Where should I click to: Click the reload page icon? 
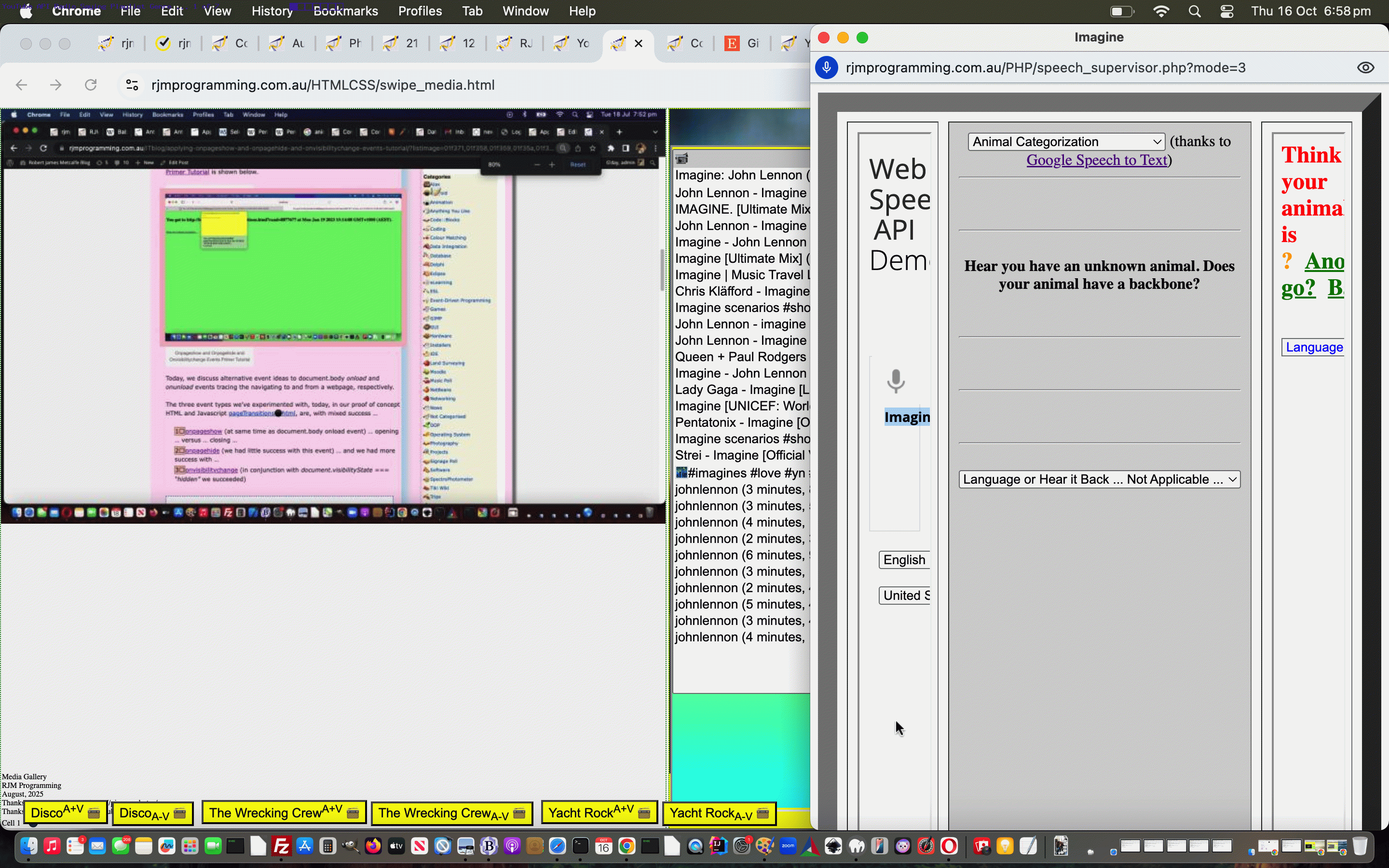[x=91, y=85]
